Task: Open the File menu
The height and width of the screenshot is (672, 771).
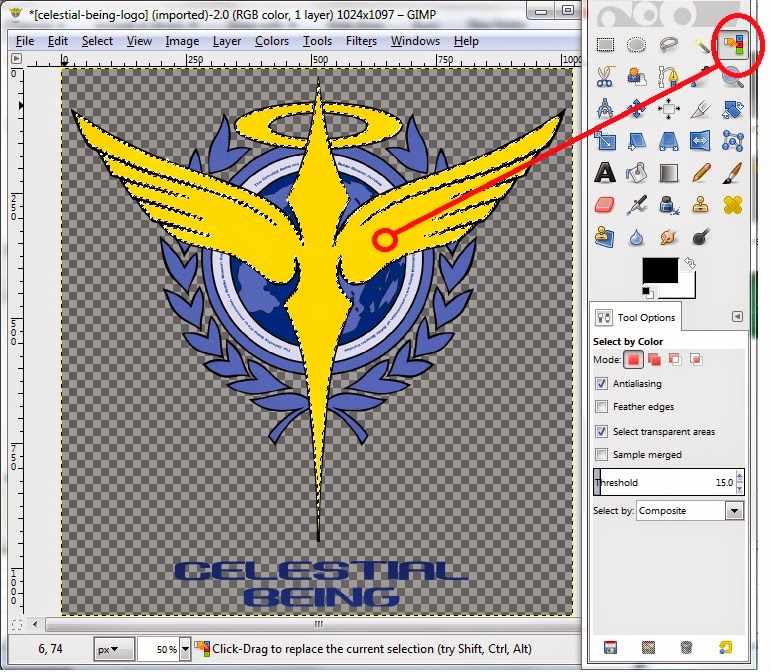Action: click(25, 41)
